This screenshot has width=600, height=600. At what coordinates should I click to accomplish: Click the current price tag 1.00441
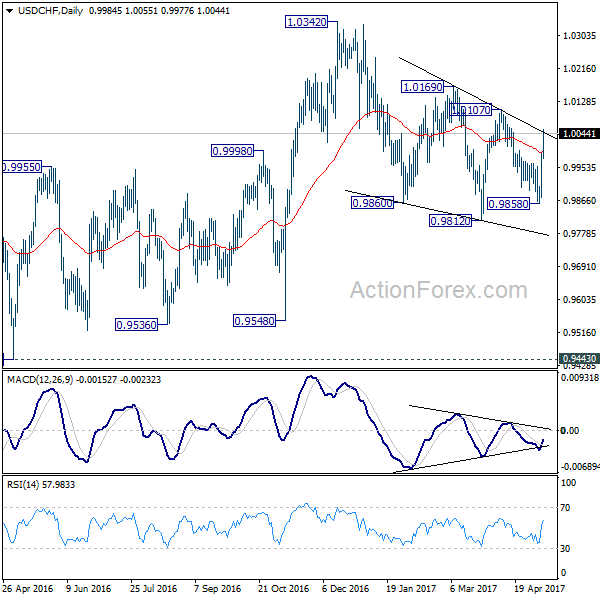coord(579,134)
